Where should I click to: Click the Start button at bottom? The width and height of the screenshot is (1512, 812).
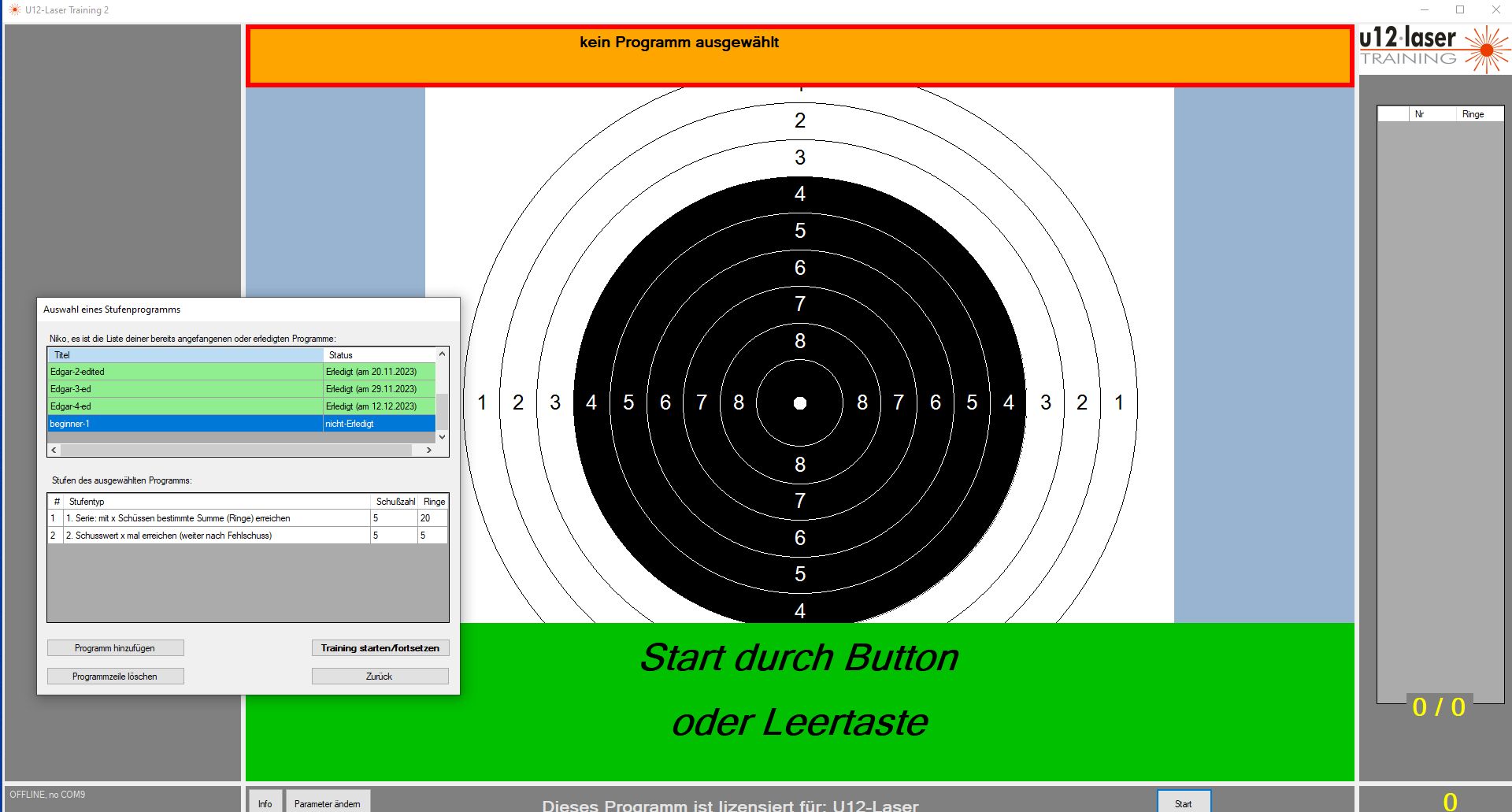pyautogui.click(x=1184, y=803)
